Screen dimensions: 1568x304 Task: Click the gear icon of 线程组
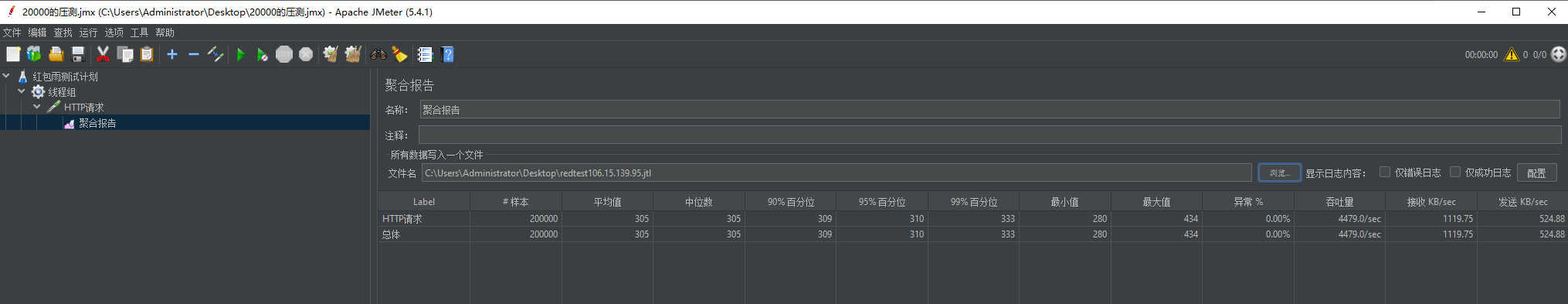click(x=38, y=92)
